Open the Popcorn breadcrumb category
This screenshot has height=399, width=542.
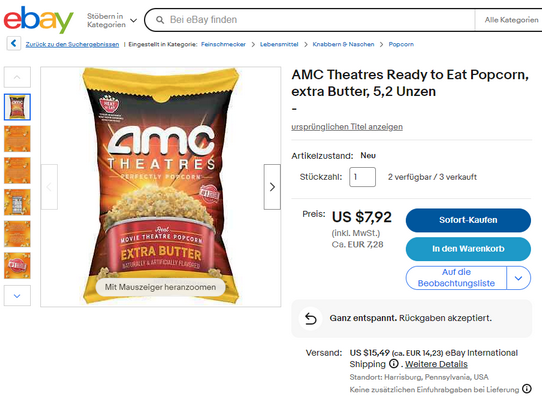pos(401,44)
